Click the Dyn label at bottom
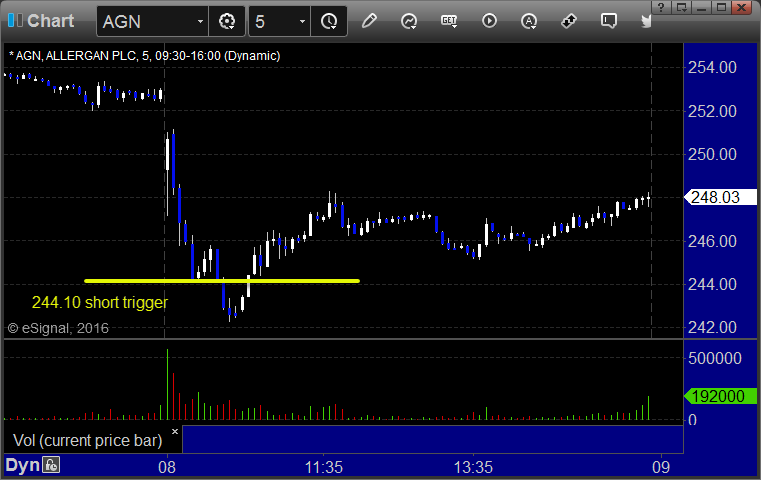 22,465
